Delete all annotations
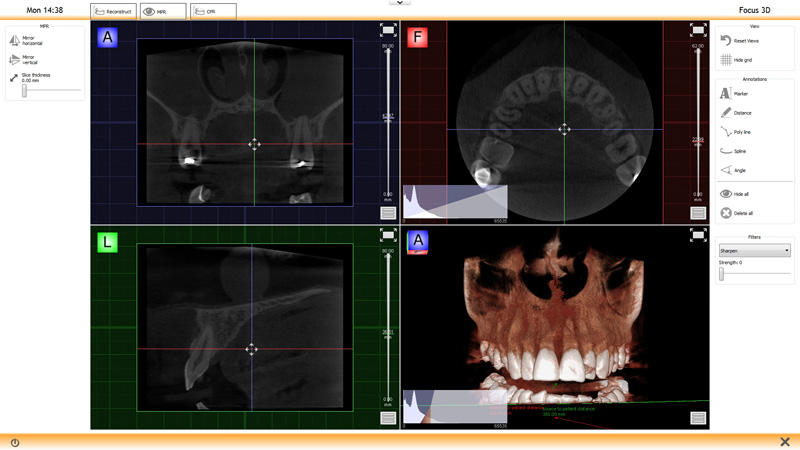Viewport: 800px width, 450px height. [x=726, y=213]
